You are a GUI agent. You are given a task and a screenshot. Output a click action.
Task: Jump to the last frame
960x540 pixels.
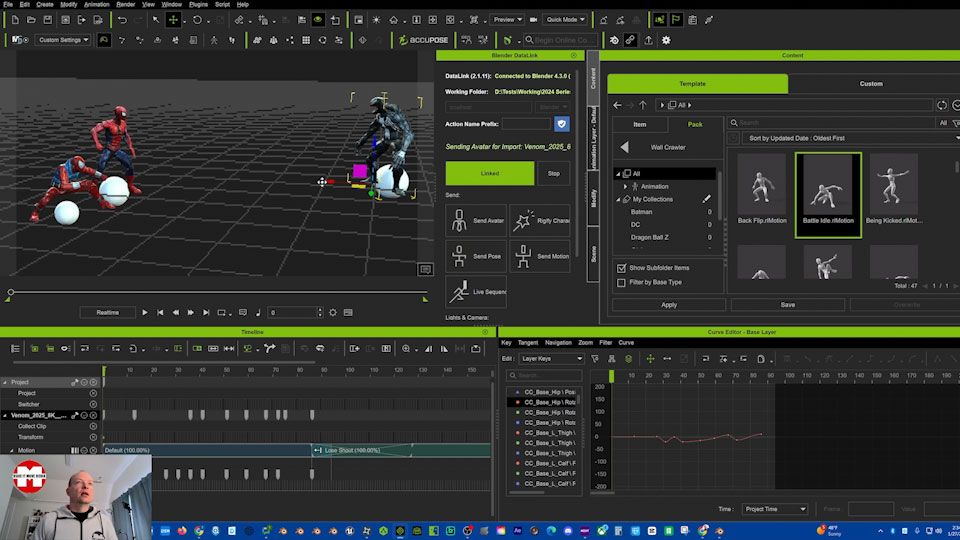[x=206, y=312]
